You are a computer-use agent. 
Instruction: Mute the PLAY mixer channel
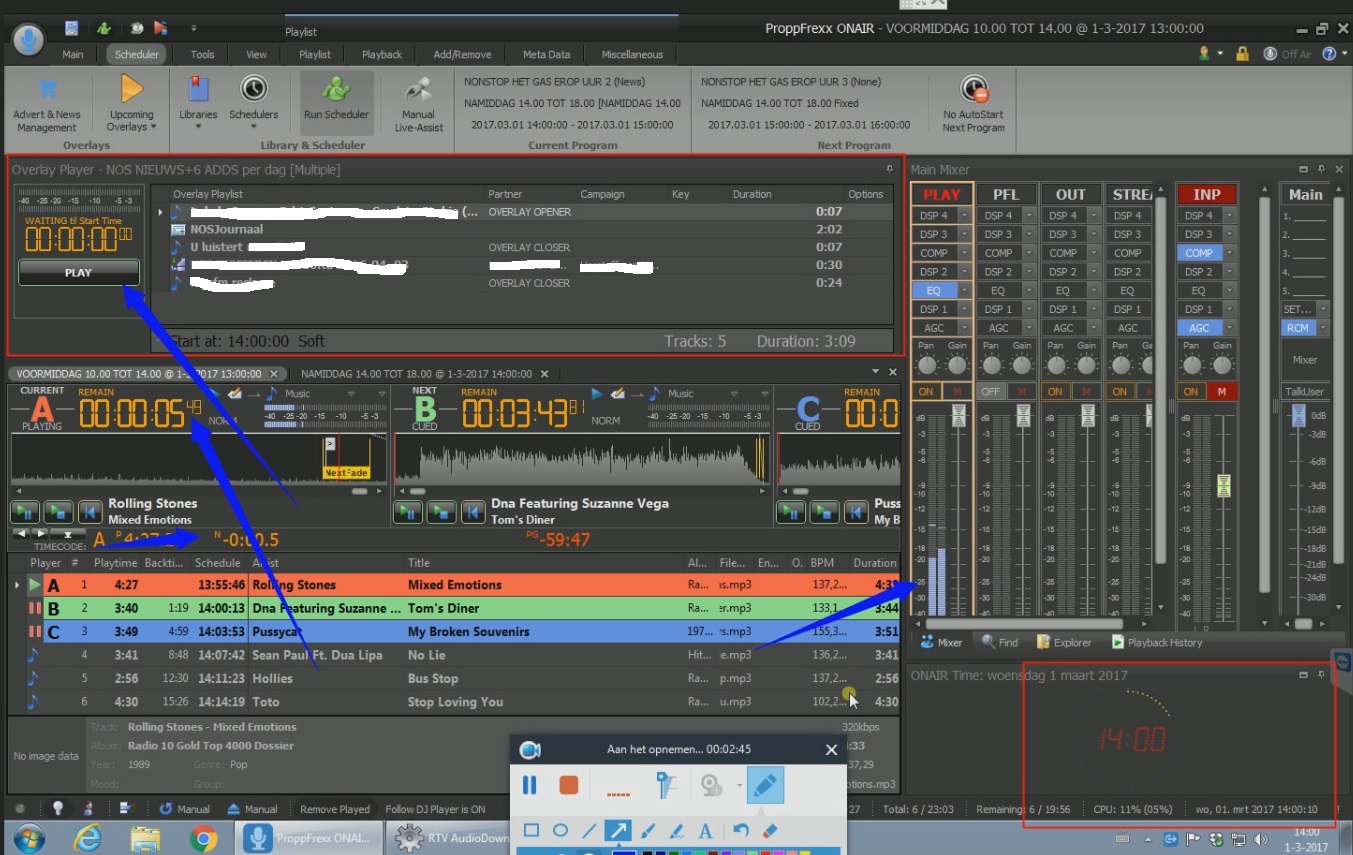pos(958,392)
